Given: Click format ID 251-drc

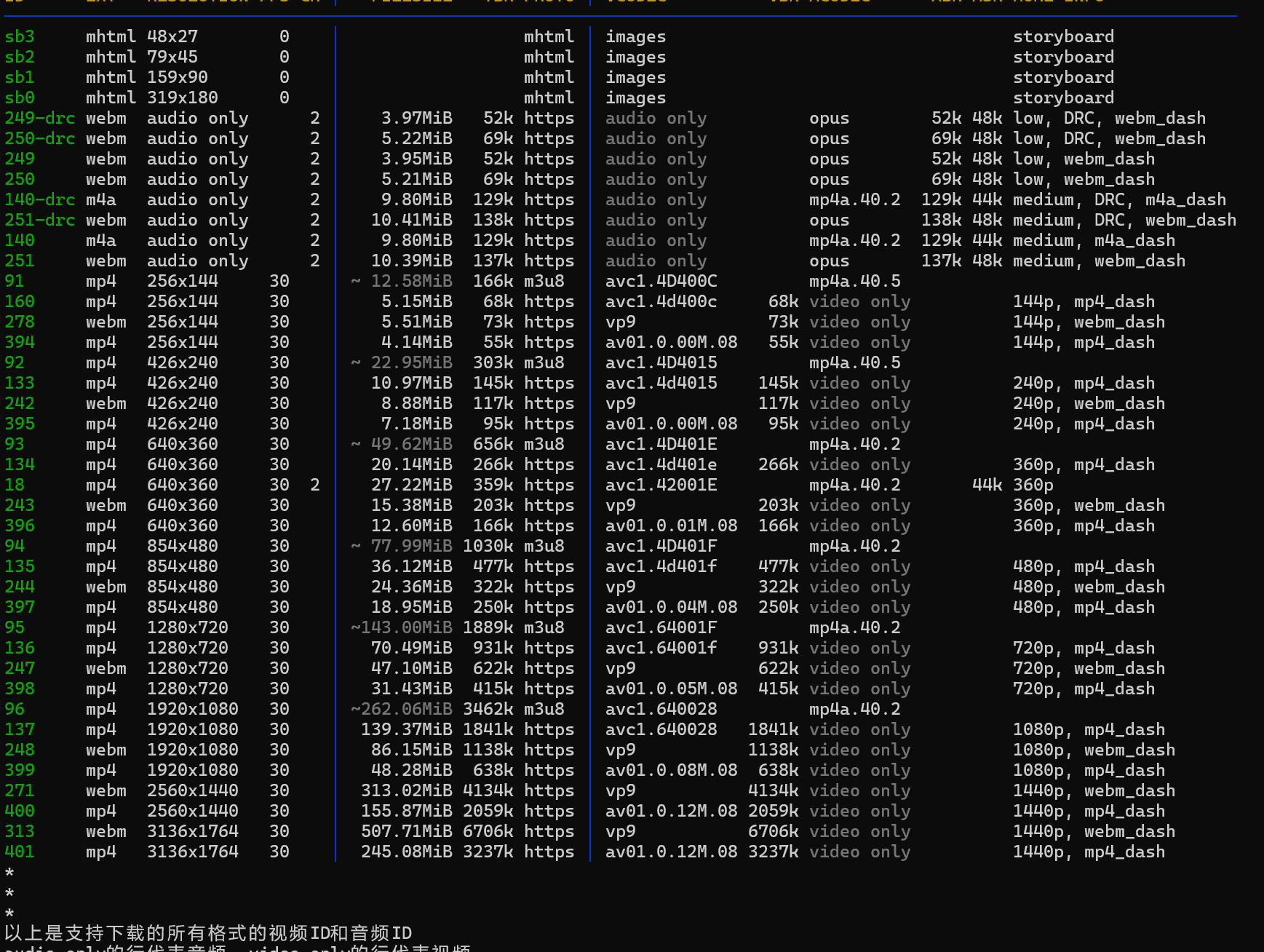Looking at the screenshot, I should [40, 220].
